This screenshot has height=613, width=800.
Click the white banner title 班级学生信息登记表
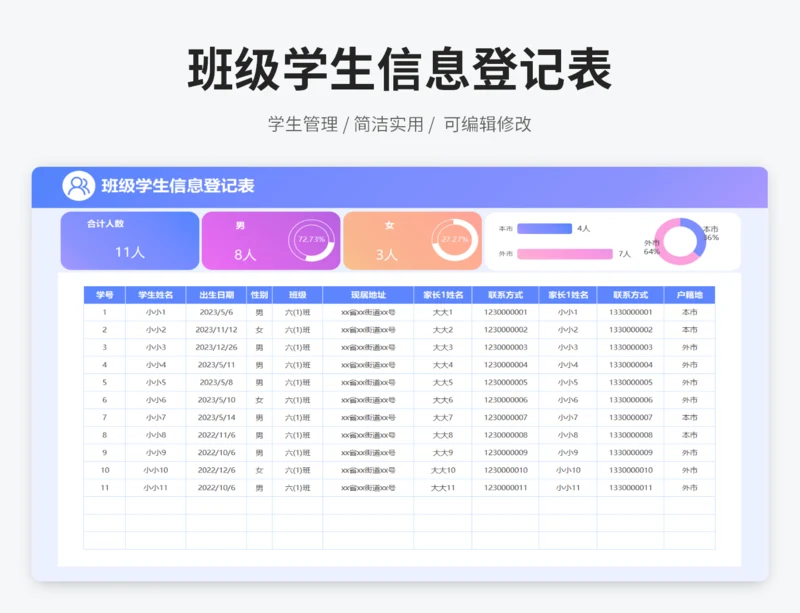(178, 186)
